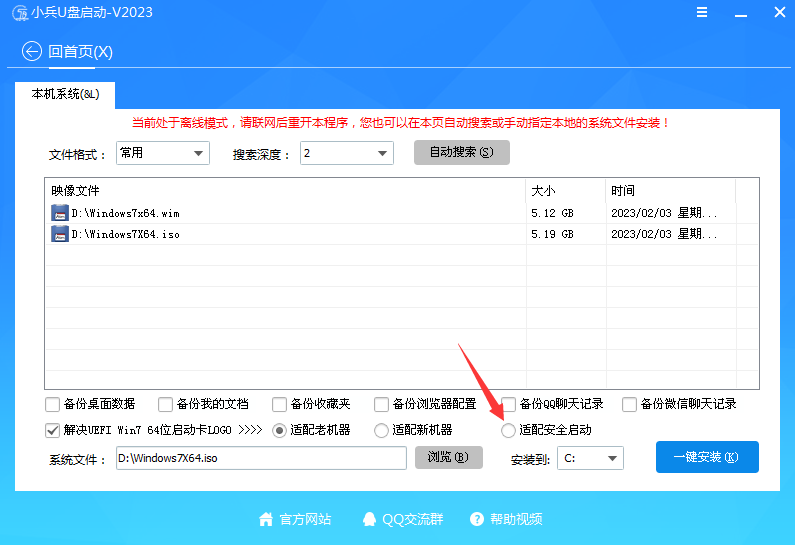Start install with 一键安装(K) button
The width and height of the screenshot is (795, 545).
(x=707, y=457)
